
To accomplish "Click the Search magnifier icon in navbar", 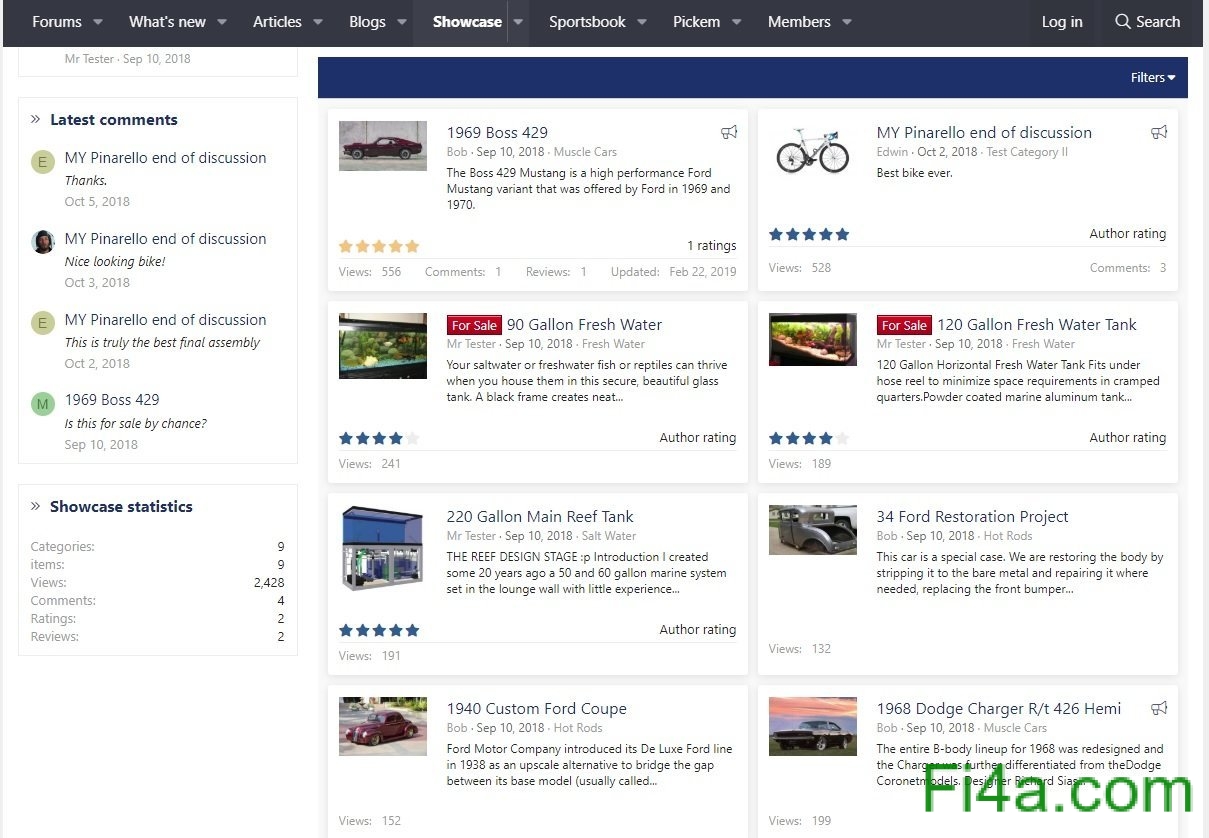I will coord(1123,22).
